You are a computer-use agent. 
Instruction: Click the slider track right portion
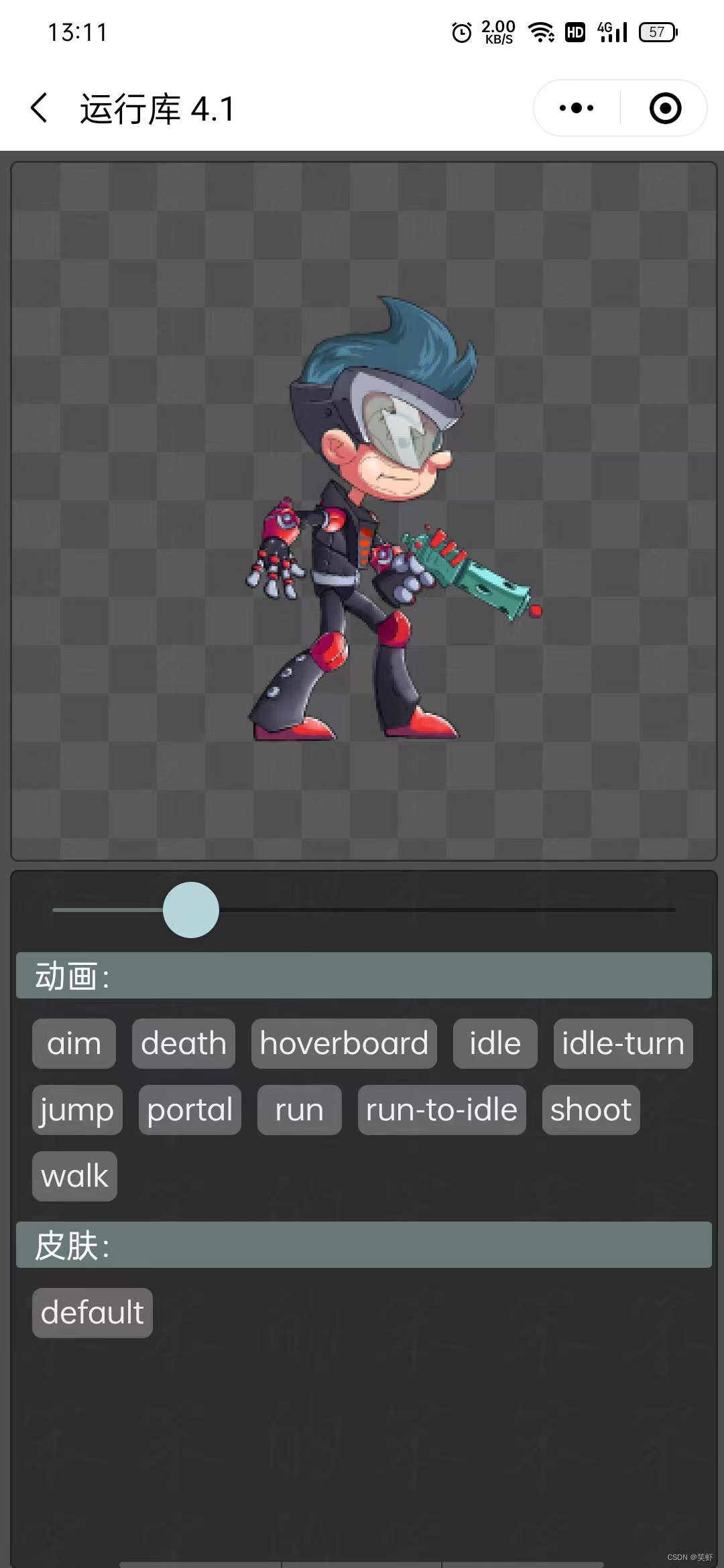coord(447,910)
